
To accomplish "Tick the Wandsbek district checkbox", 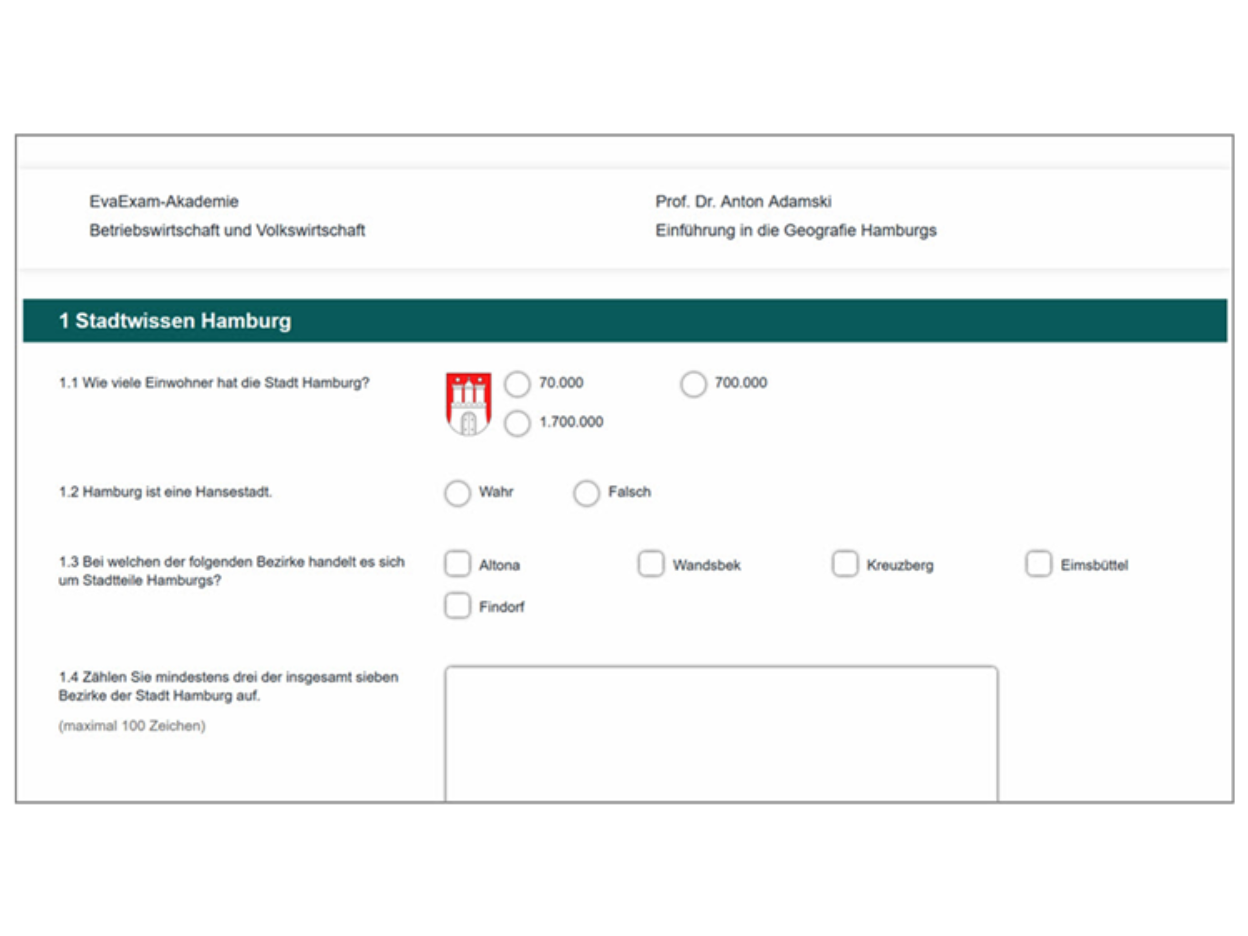I will [651, 565].
